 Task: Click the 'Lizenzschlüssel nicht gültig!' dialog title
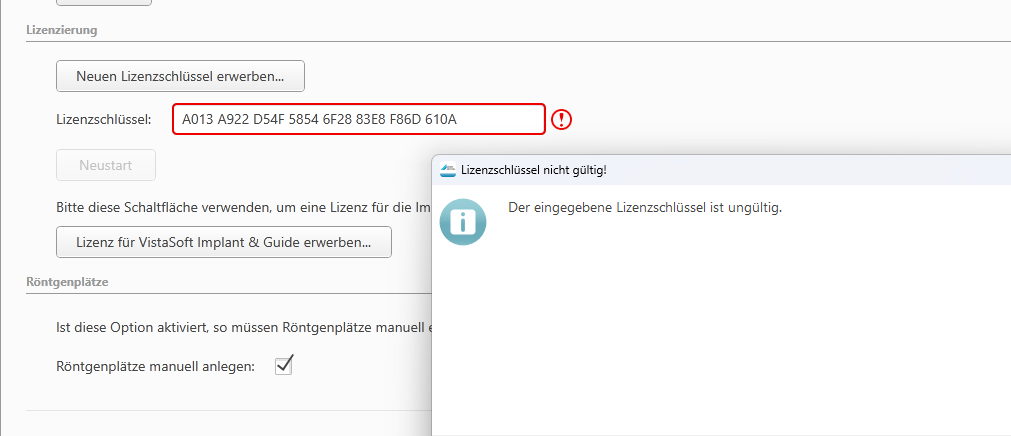[x=533, y=170]
